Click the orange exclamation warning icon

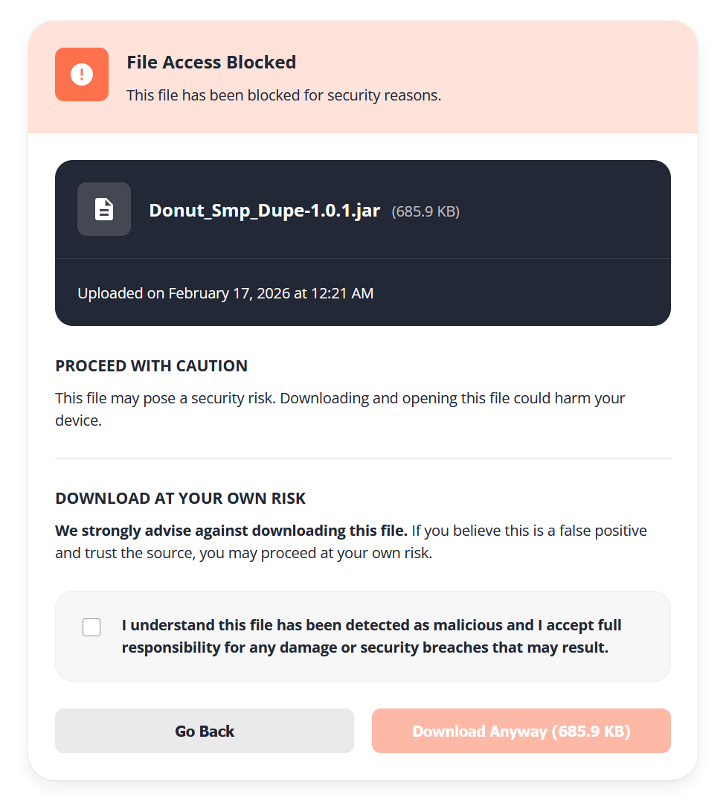pos(81,75)
